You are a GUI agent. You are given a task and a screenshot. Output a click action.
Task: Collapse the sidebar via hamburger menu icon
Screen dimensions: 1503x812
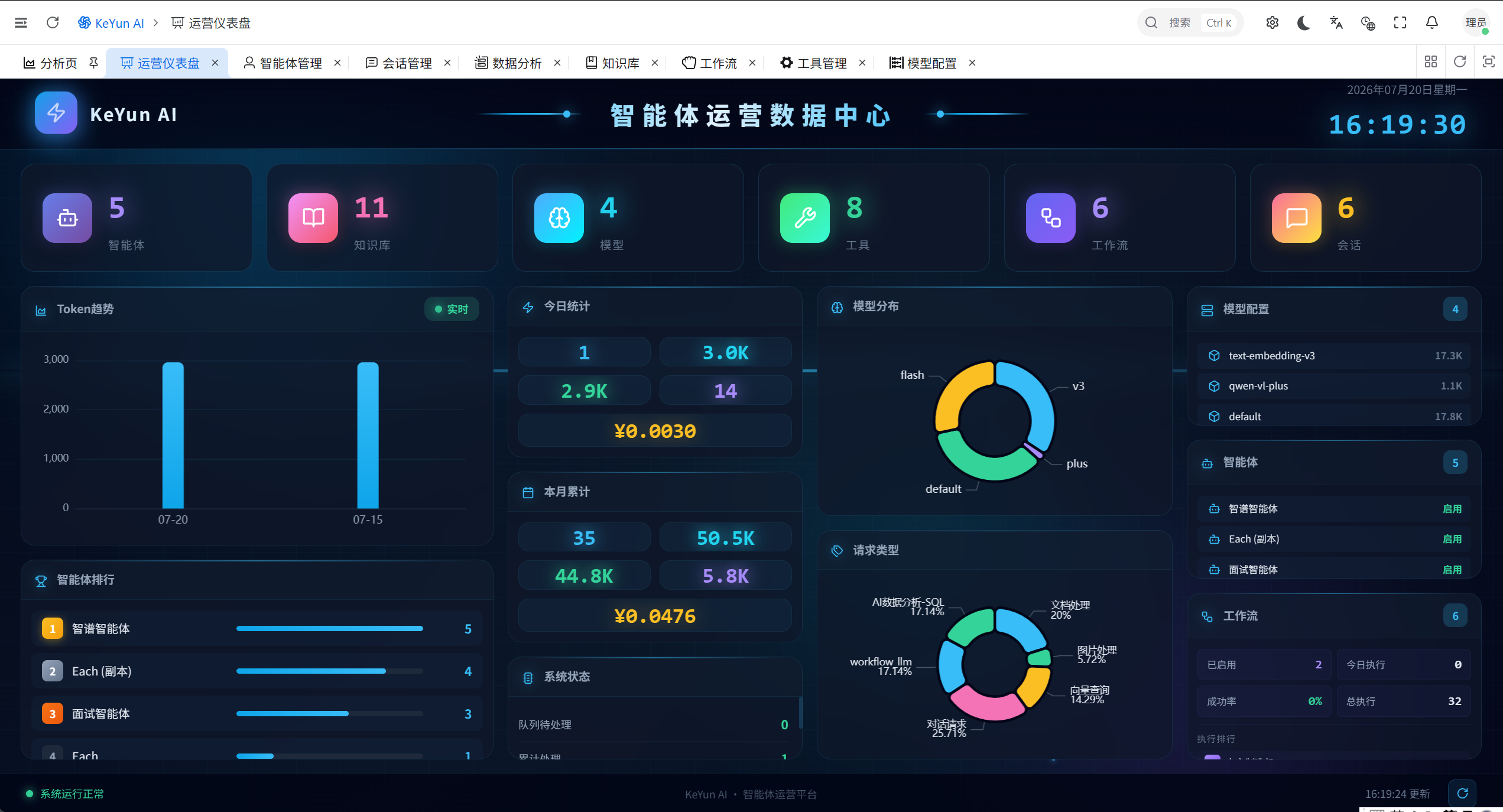click(21, 22)
